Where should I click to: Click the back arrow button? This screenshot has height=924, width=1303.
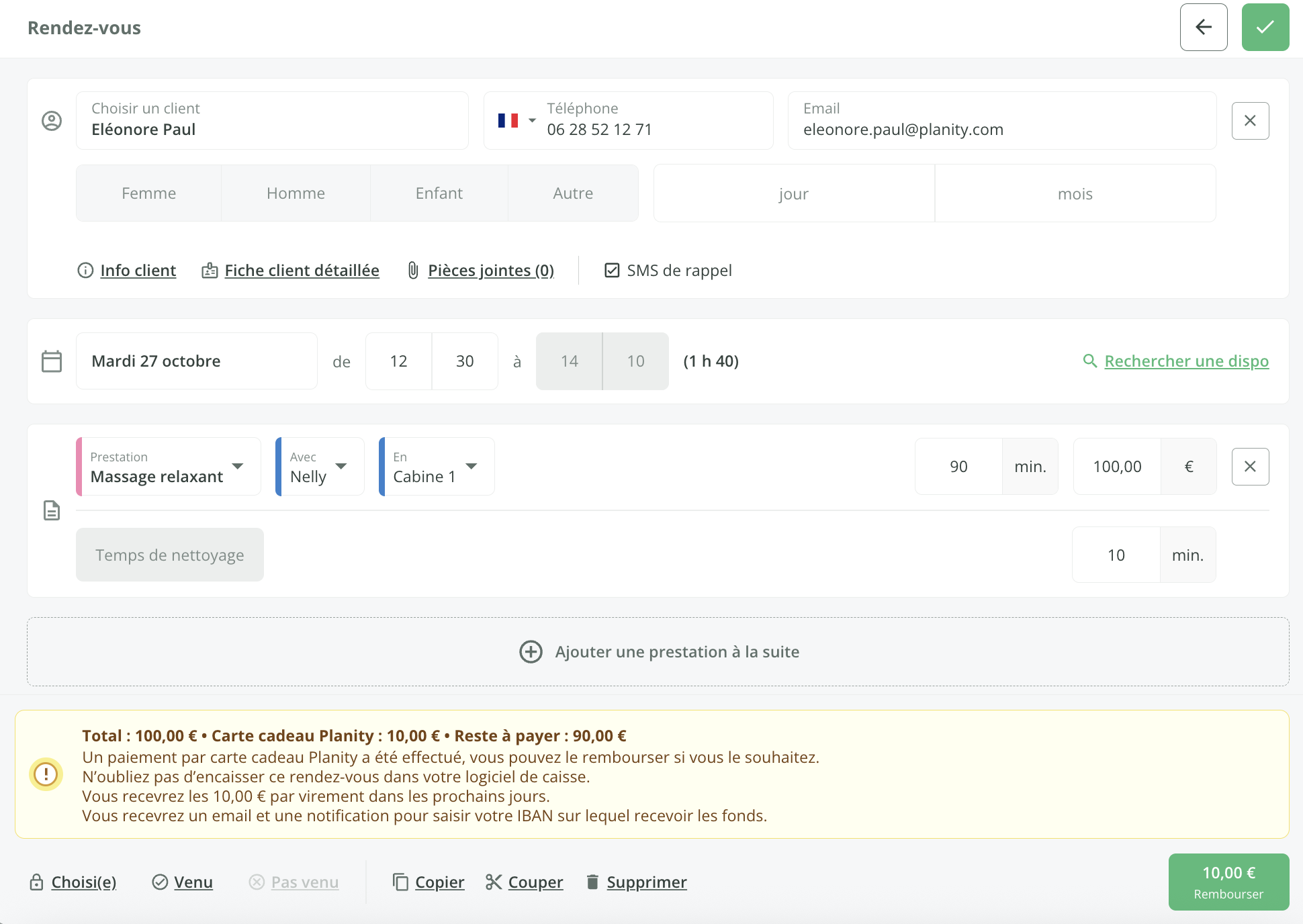coord(1204,28)
